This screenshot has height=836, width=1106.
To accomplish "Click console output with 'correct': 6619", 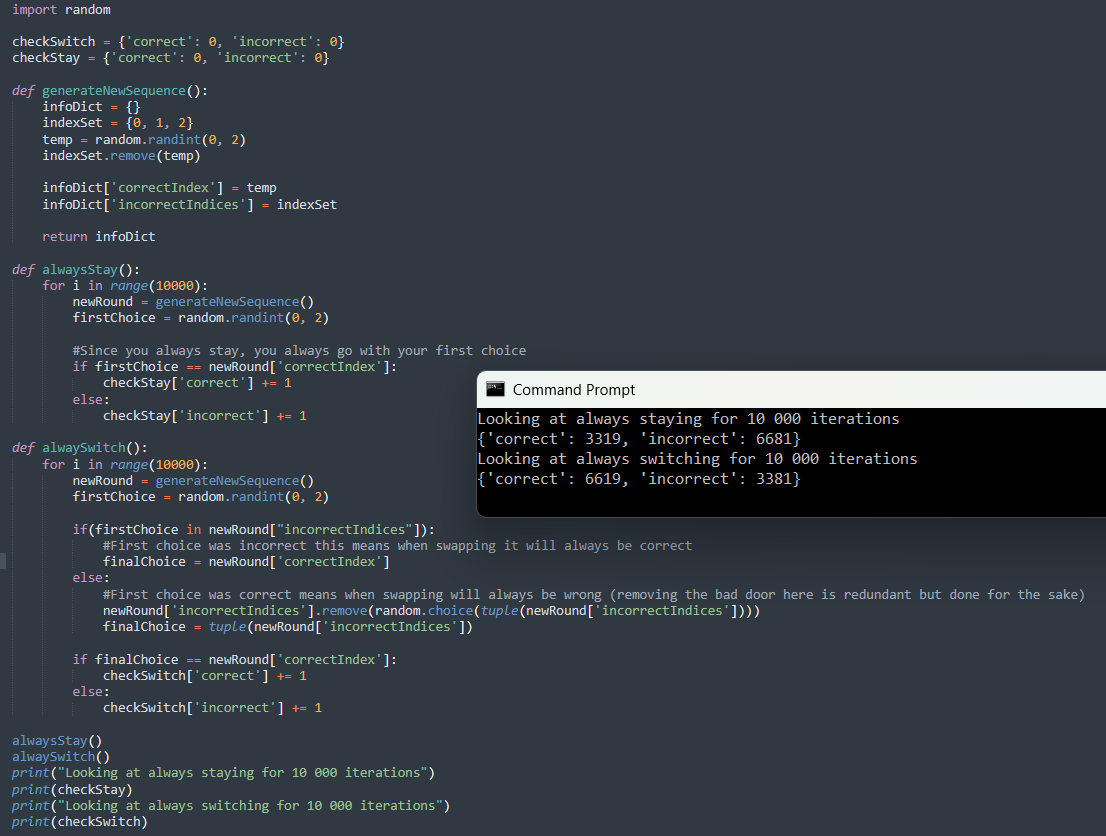I will point(639,479).
